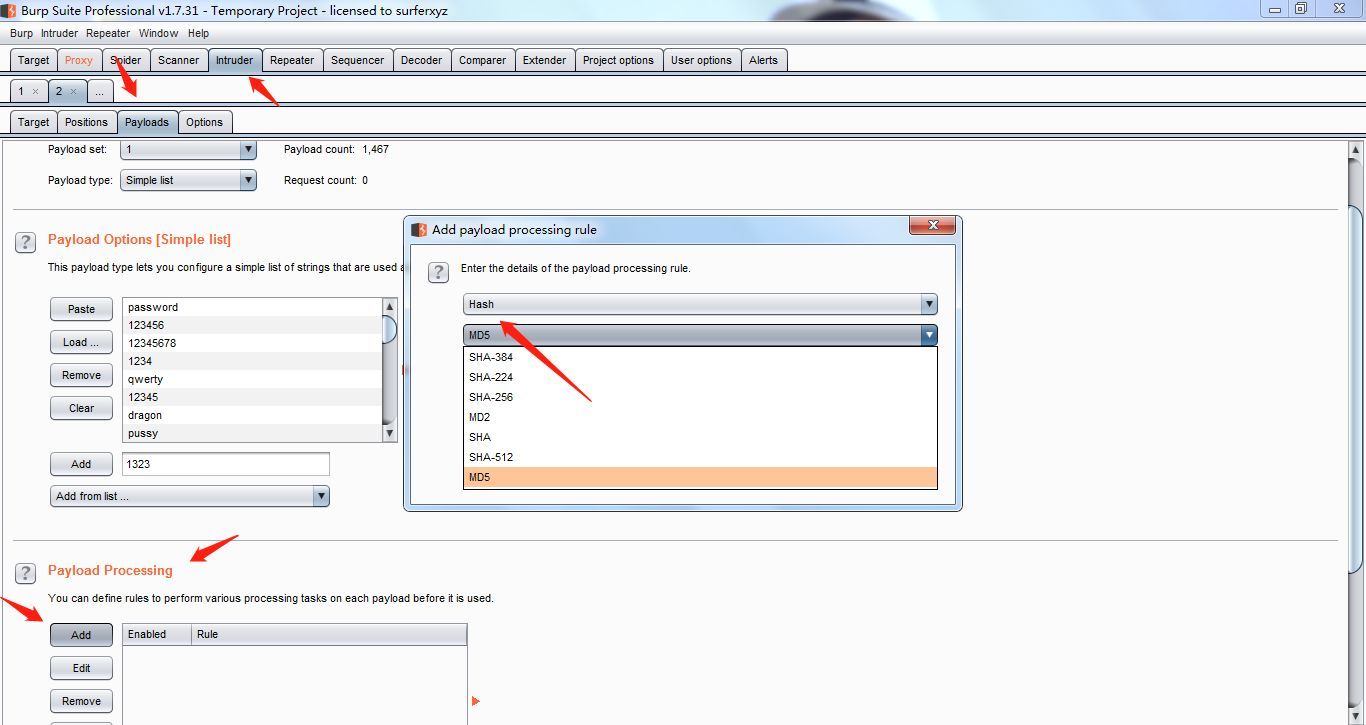Choose SHA-512 from algorithm list
1366x725 pixels.
pyautogui.click(x=700, y=457)
